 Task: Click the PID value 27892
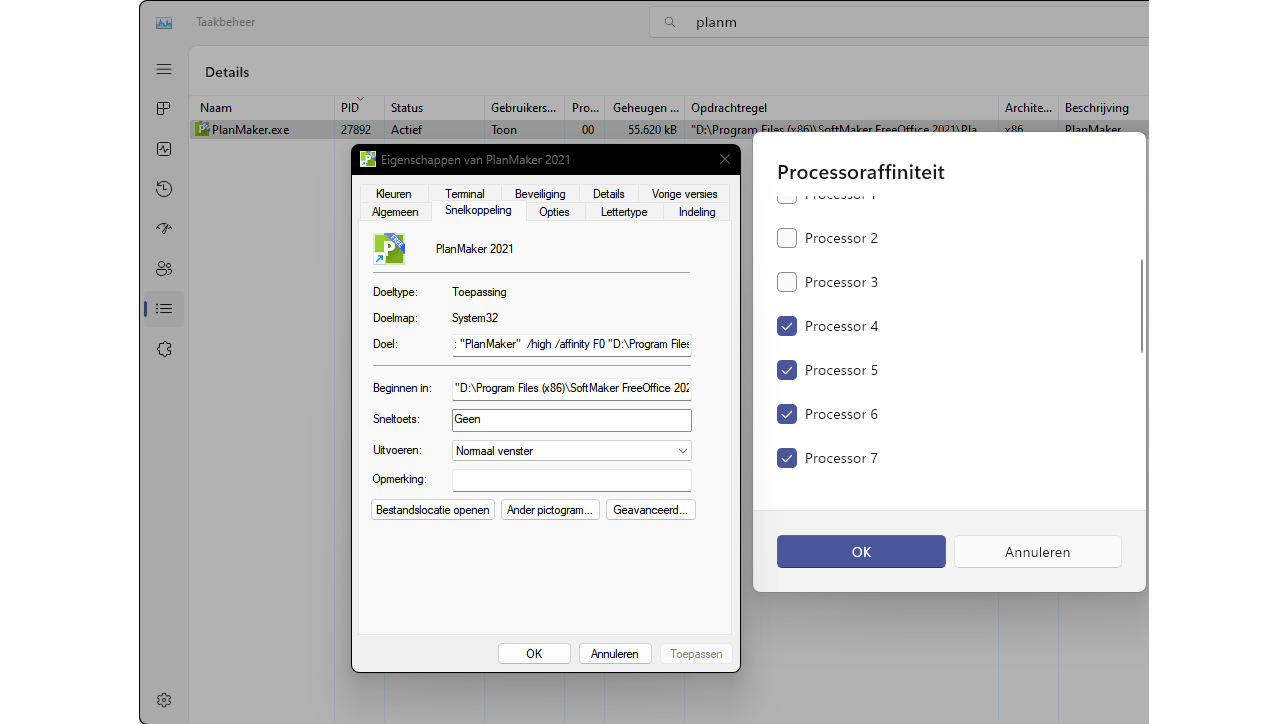click(356, 130)
